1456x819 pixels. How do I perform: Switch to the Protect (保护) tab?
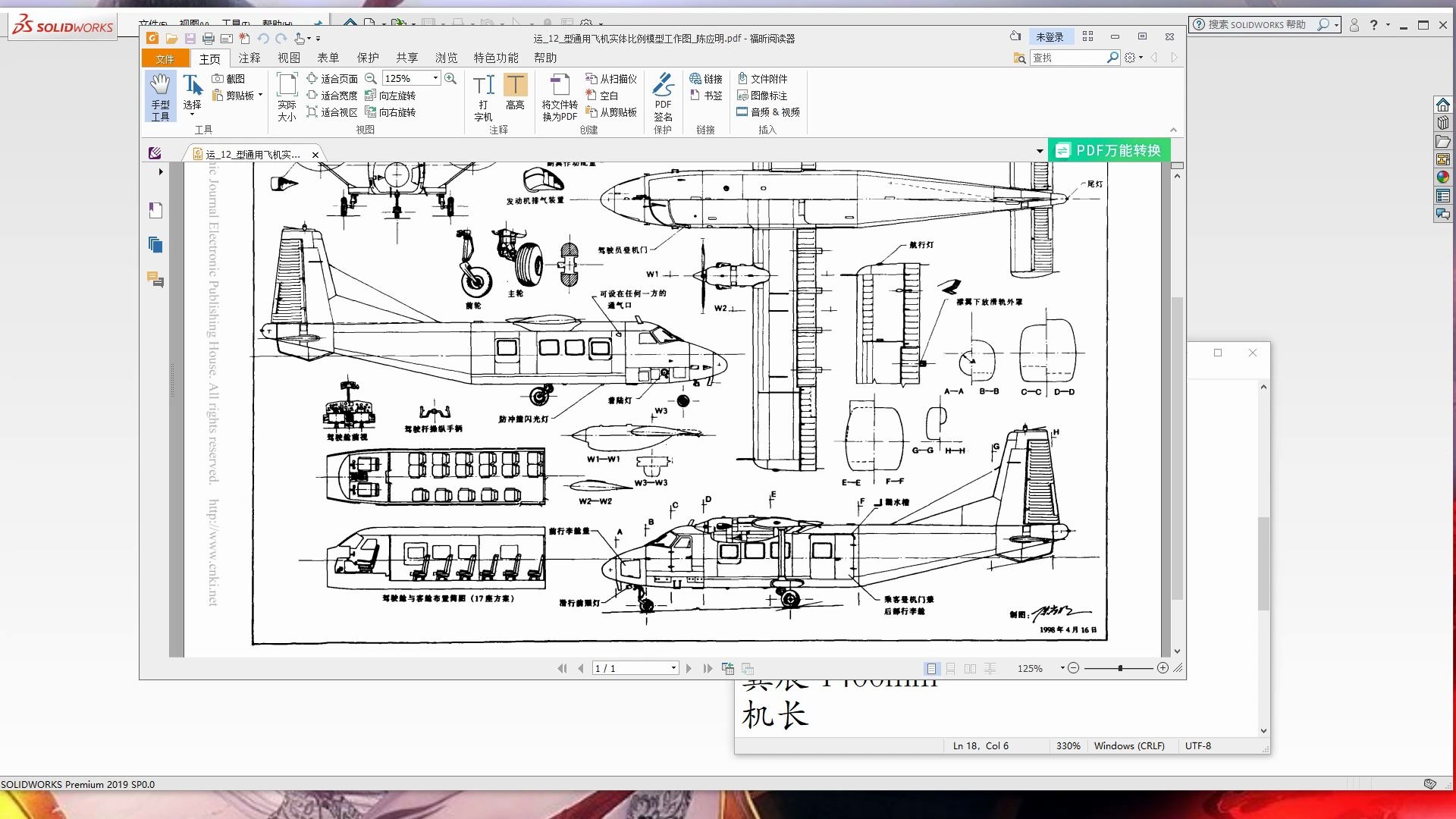coord(368,58)
